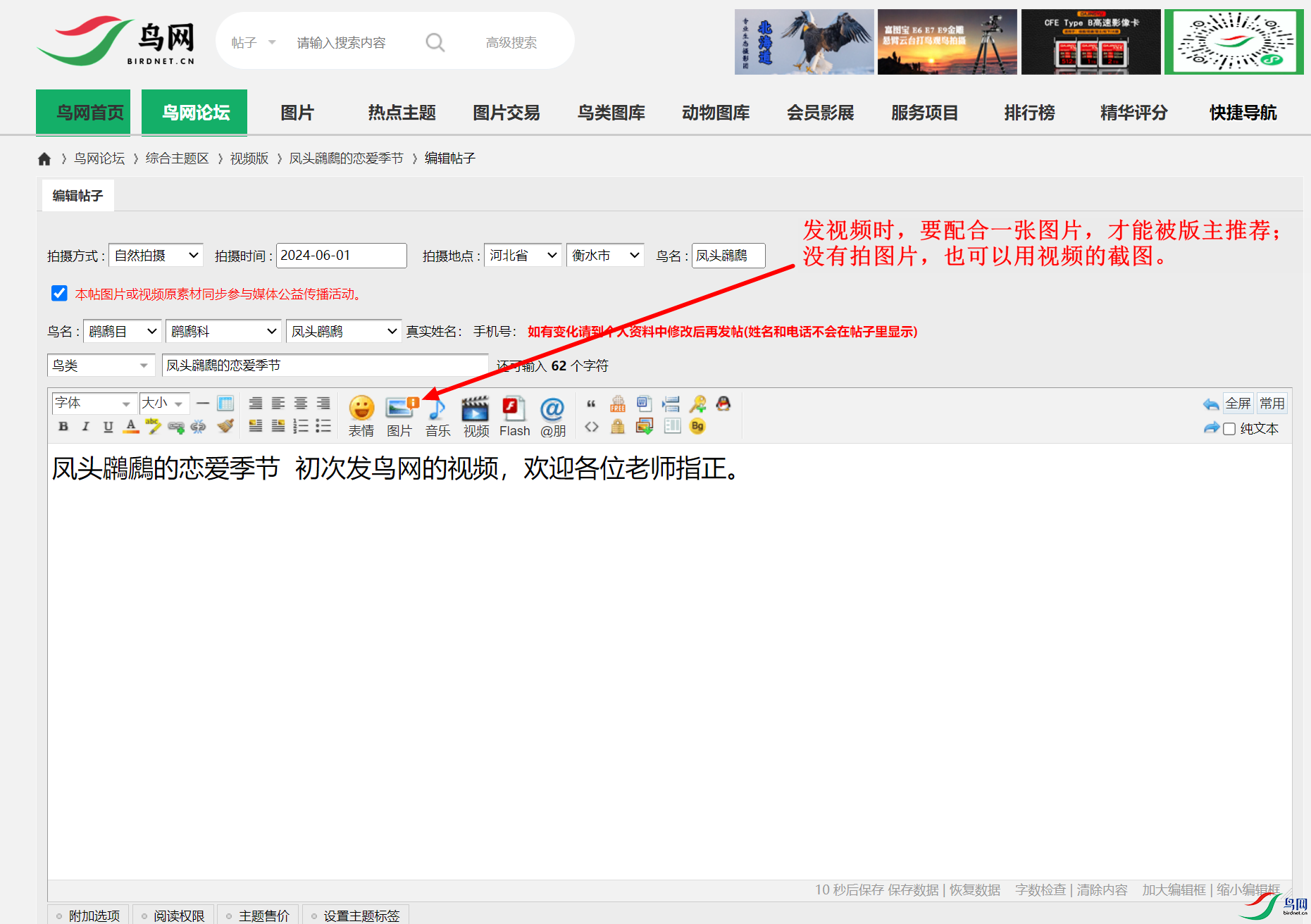Open the 河北省 province dropdown
The height and width of the screenshot is (924, 1311).
coord(523,256)
